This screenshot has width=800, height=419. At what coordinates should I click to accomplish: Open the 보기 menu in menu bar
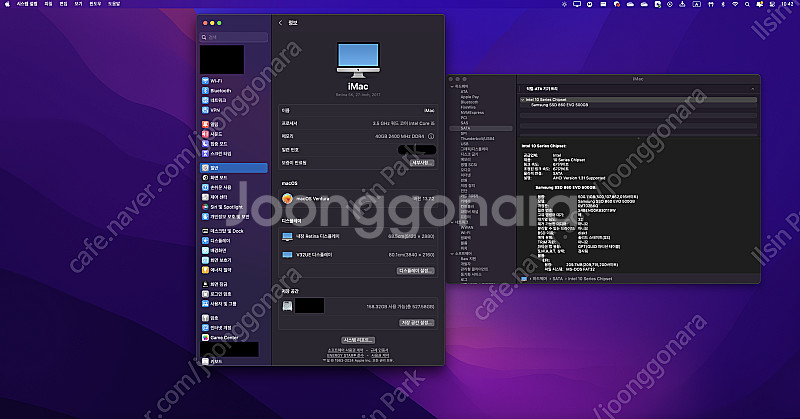coord(78,4)
